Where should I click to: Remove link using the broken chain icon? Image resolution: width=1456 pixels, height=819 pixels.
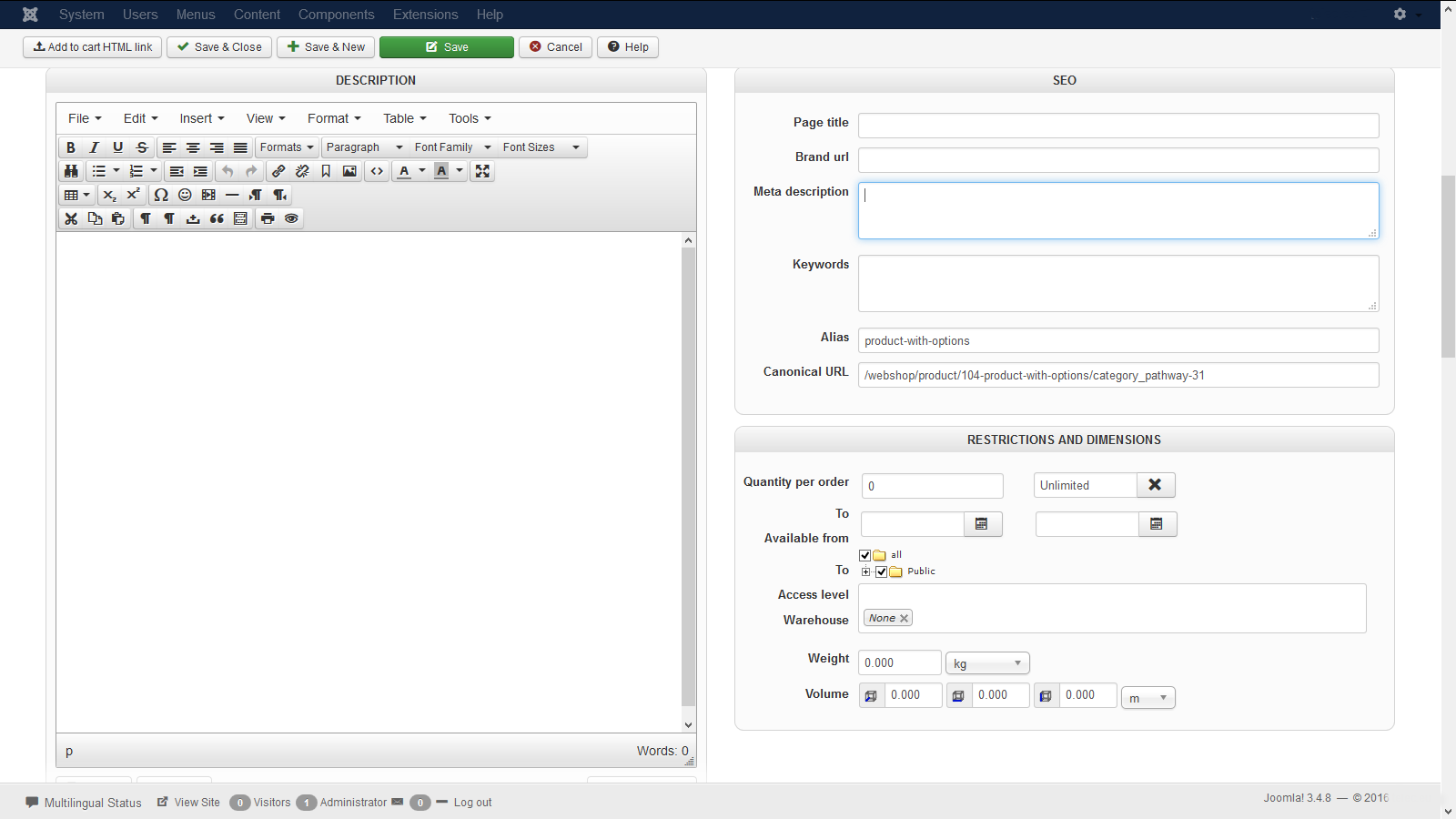click(302, 171)
